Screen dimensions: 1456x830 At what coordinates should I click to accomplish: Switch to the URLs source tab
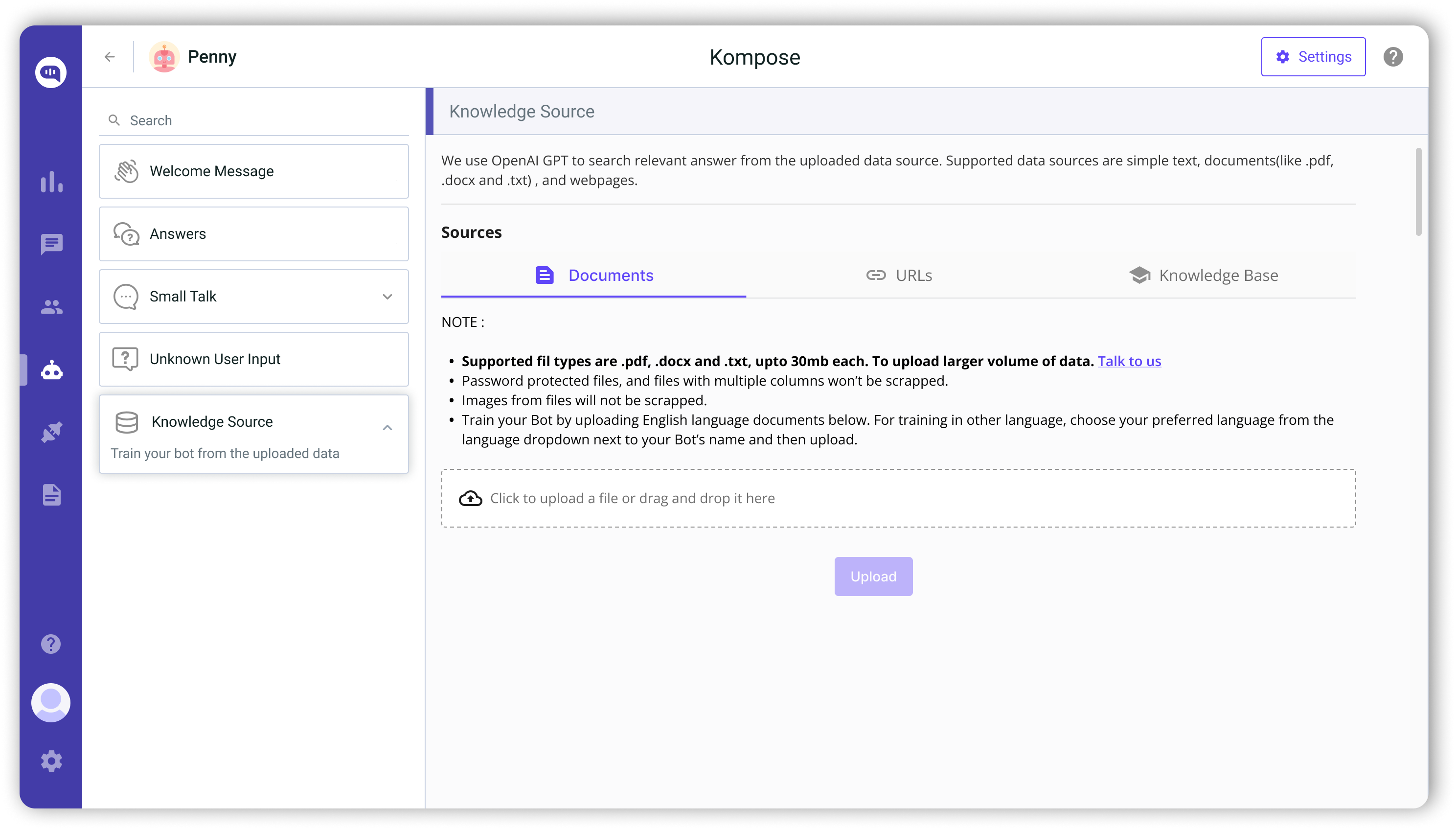899,276
